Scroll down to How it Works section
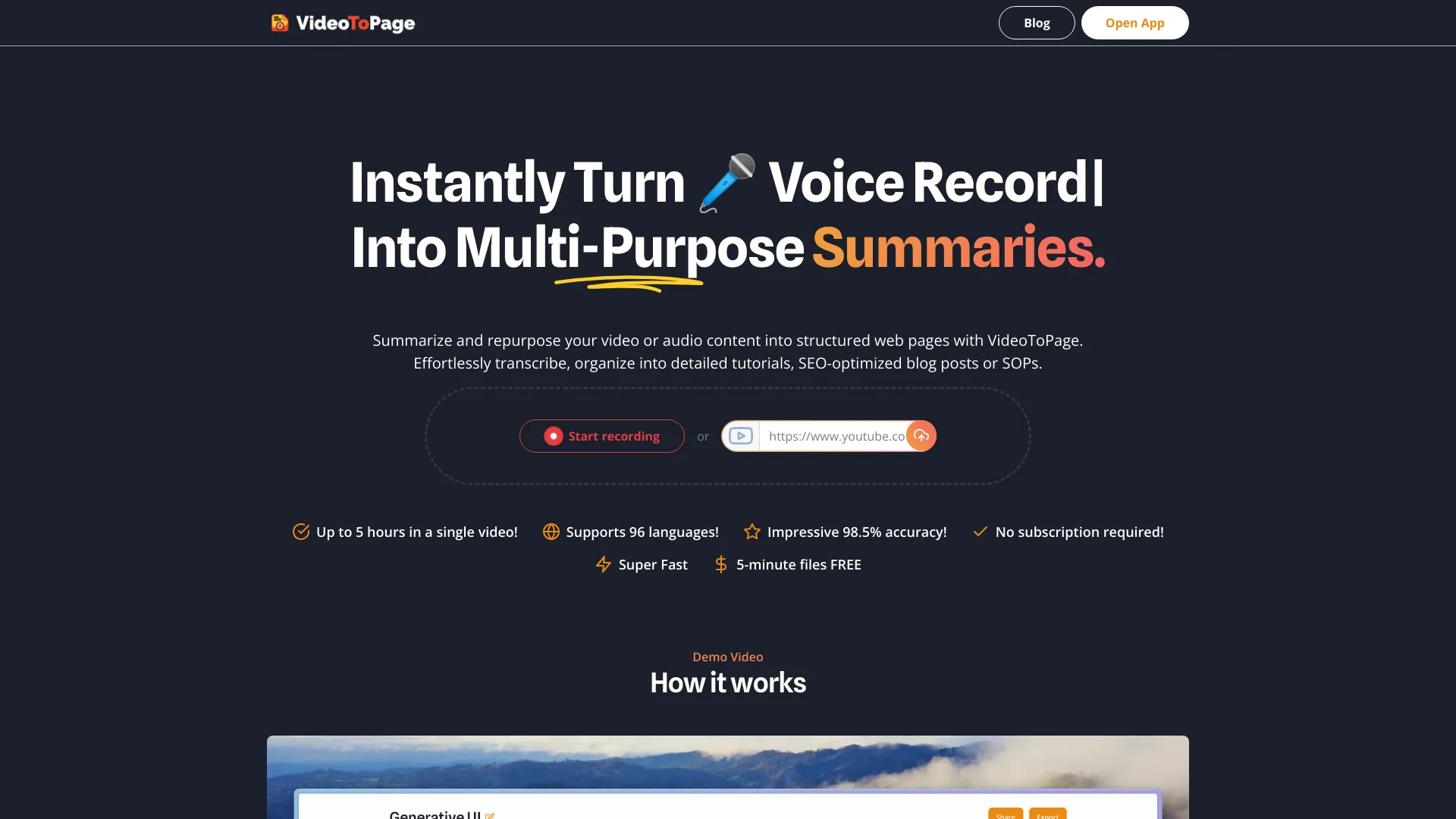The width and height of the screenshot is (1456, 819). tap(728, 683)
